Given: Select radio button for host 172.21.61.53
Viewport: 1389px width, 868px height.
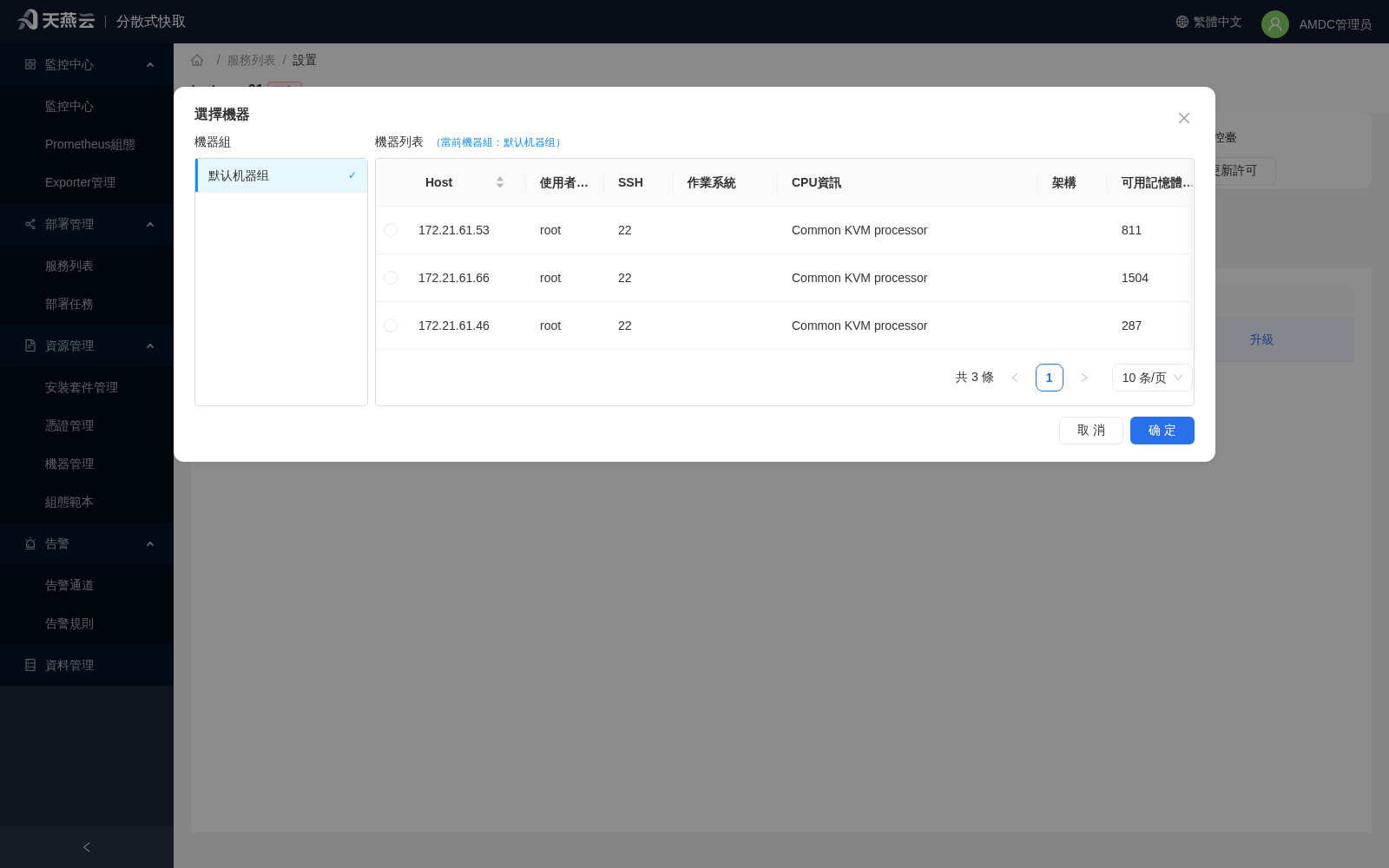Looking at the screenshot, I should 391,230.
